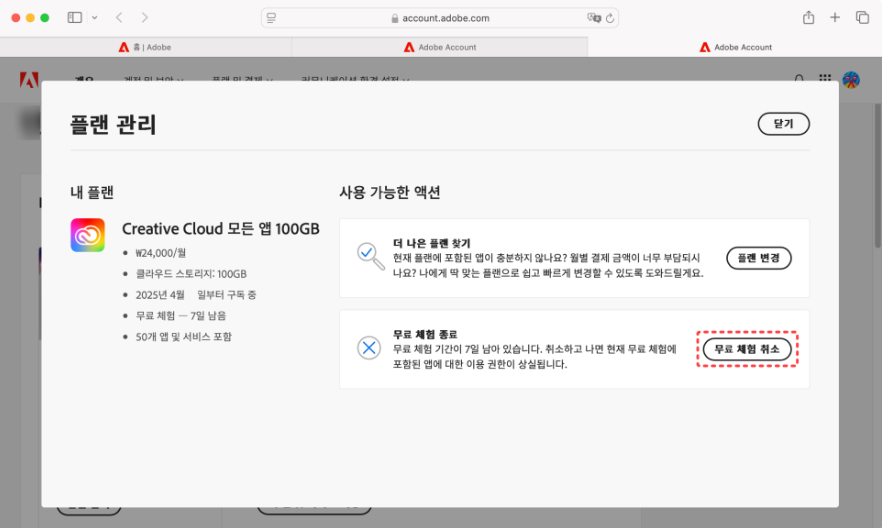Click the Creative Cloud app icon
The height and width of the screenshot is (528, 882).
coord(88,235)
